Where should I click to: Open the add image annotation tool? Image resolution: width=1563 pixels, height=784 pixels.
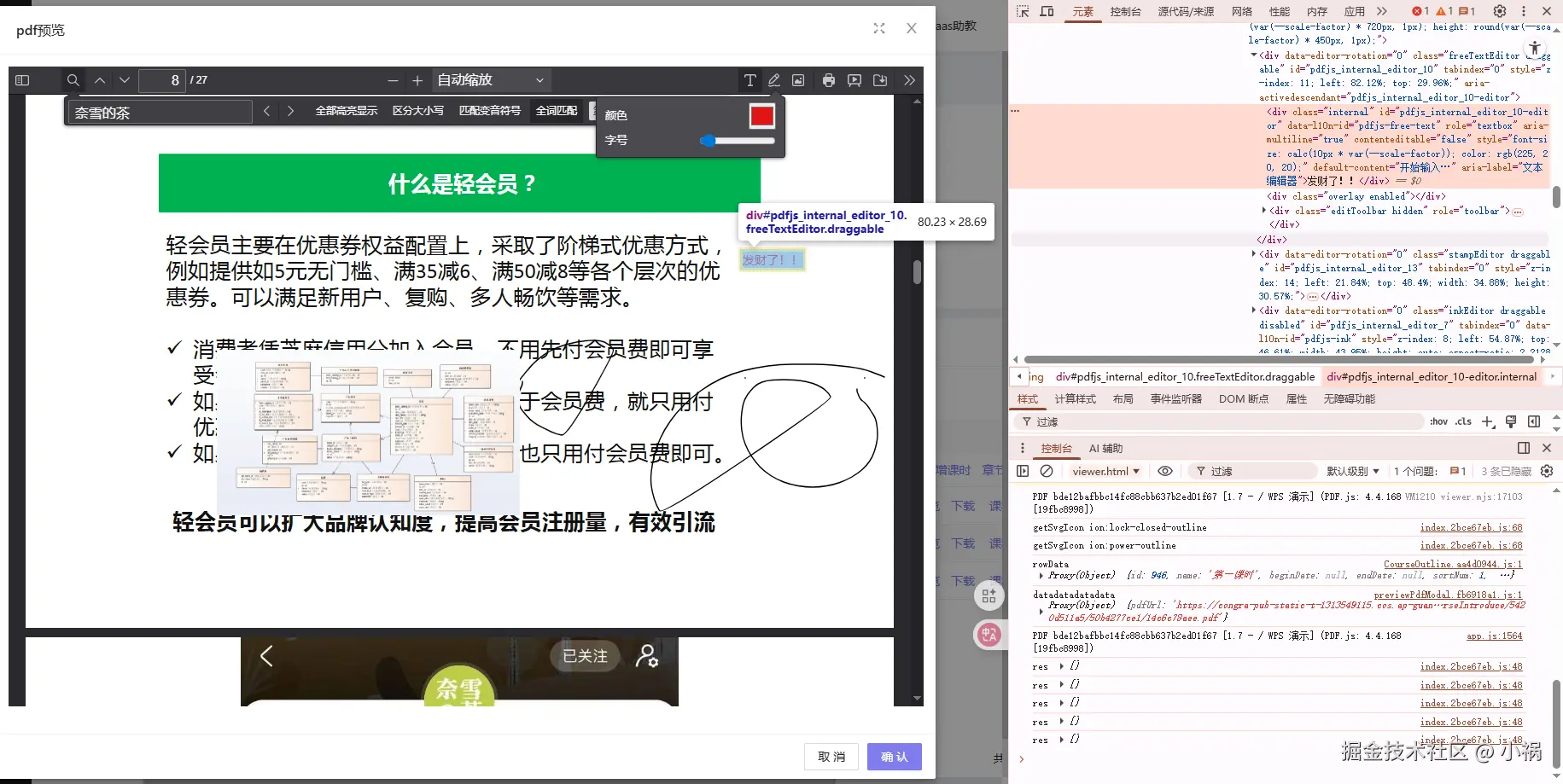click(x=798, y=80)
